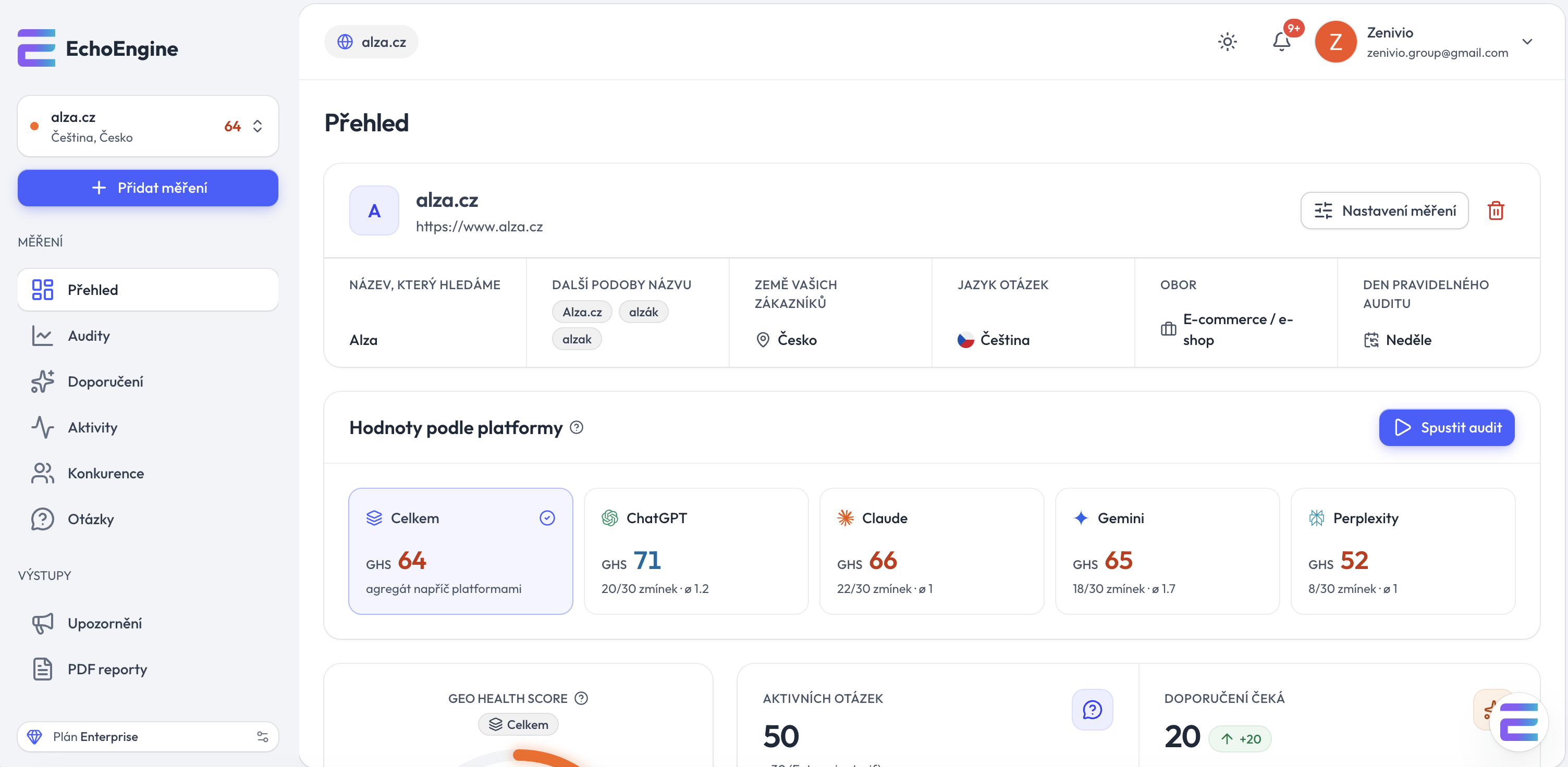Select the Celkem platform card
The image size is (1568, 767).
(460, 551)
